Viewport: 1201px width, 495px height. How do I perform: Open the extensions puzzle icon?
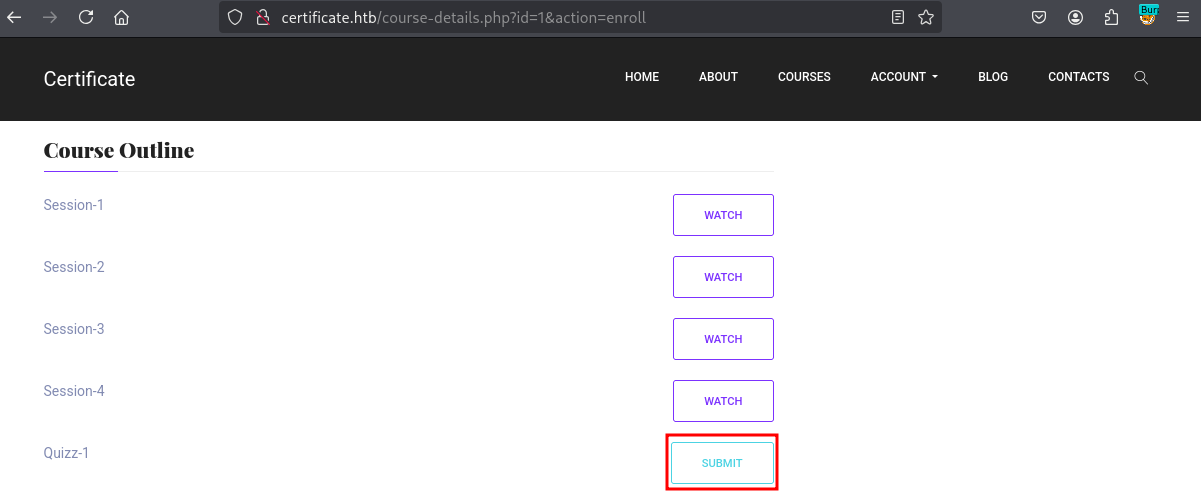click(1111, 17)
